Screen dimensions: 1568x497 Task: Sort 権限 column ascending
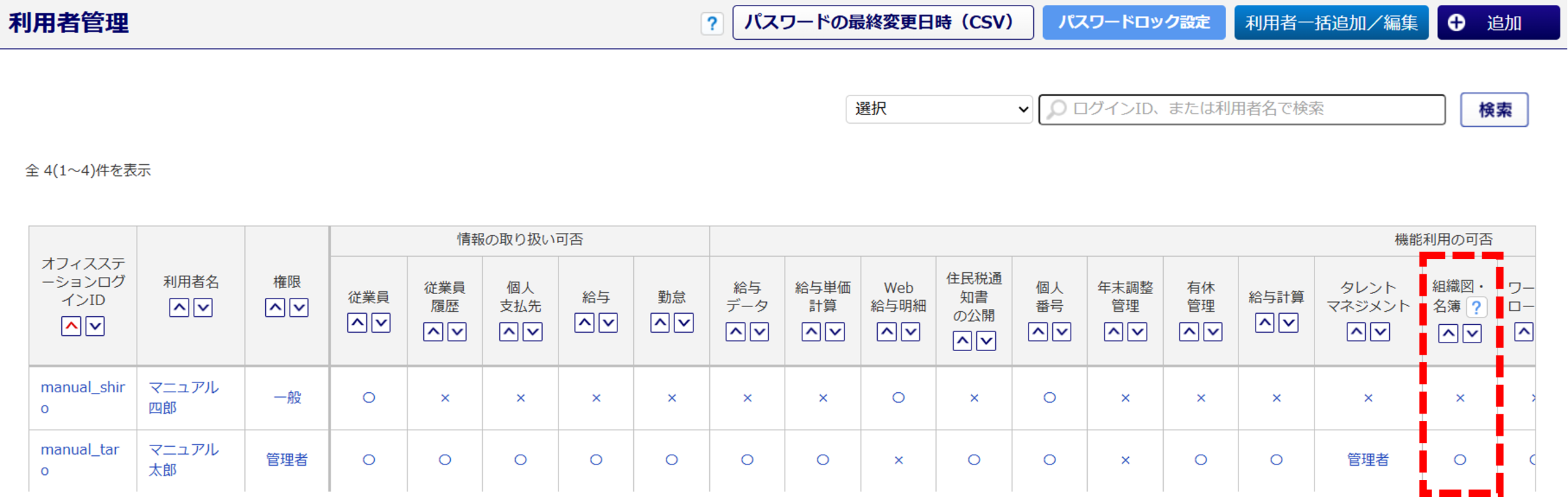(x=275, y=308)
